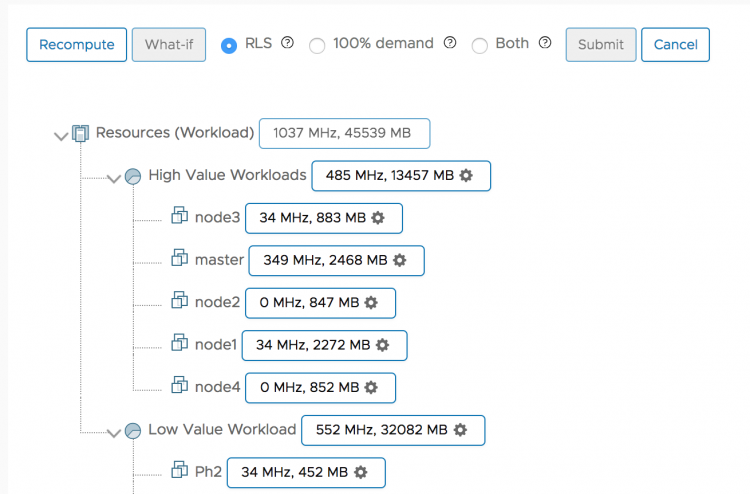Click the Recompute button
This screenshot has height=494, width=750.
click(77, 45)
